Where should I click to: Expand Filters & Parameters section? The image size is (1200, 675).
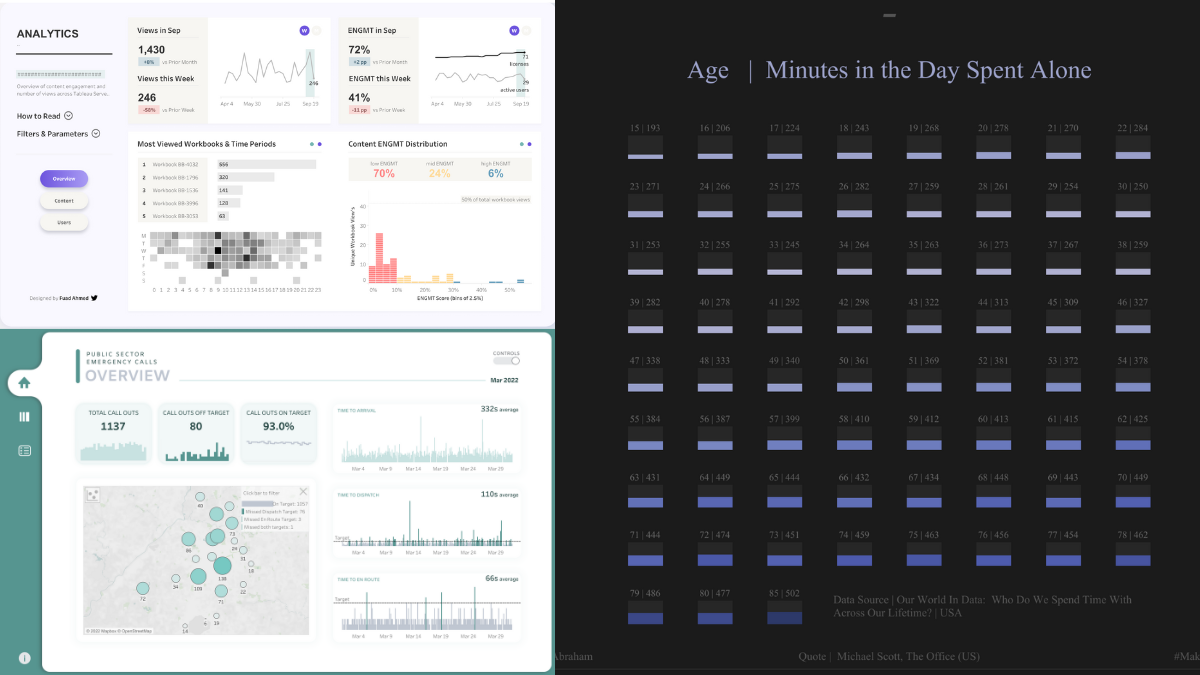pyautogui.click(x=96, y=133)
